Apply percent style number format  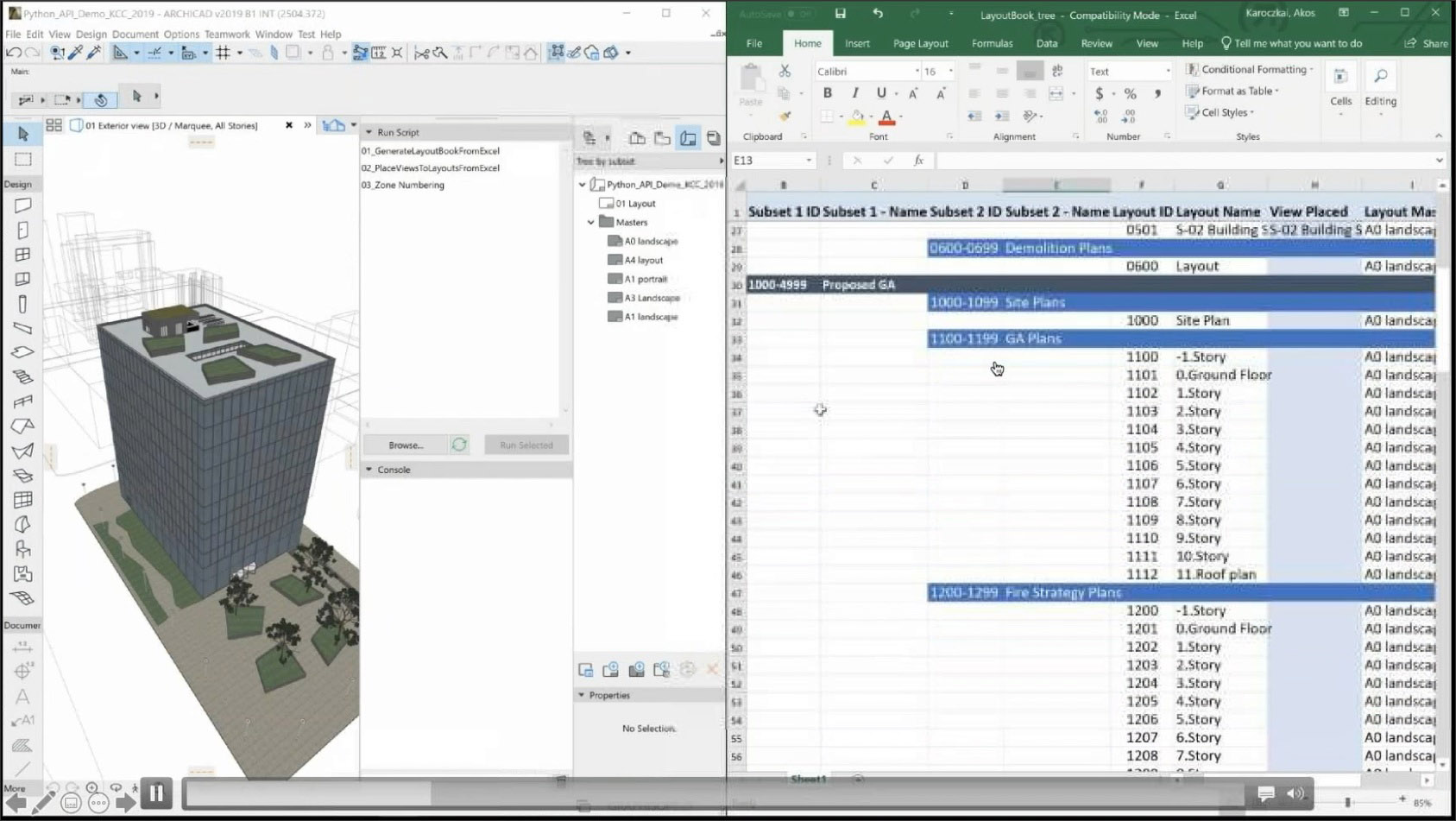coord(1130,93)
